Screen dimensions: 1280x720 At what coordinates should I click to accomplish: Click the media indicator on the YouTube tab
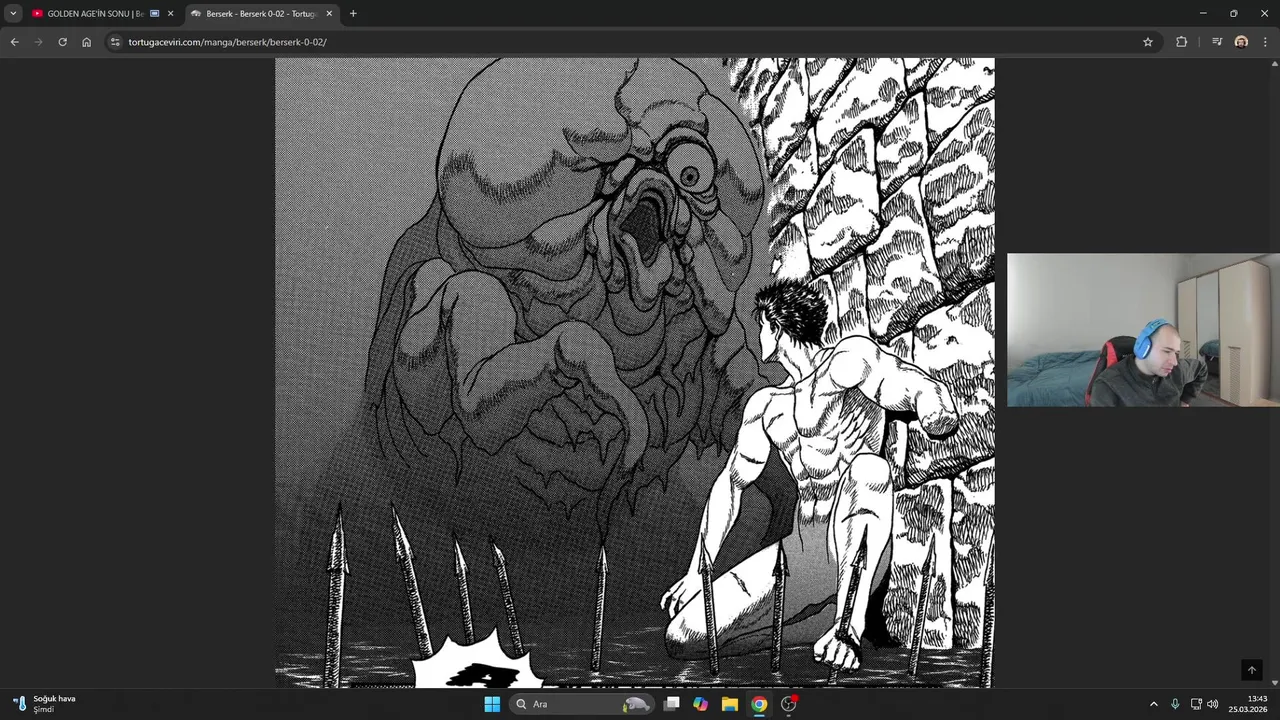coord(154,14)
